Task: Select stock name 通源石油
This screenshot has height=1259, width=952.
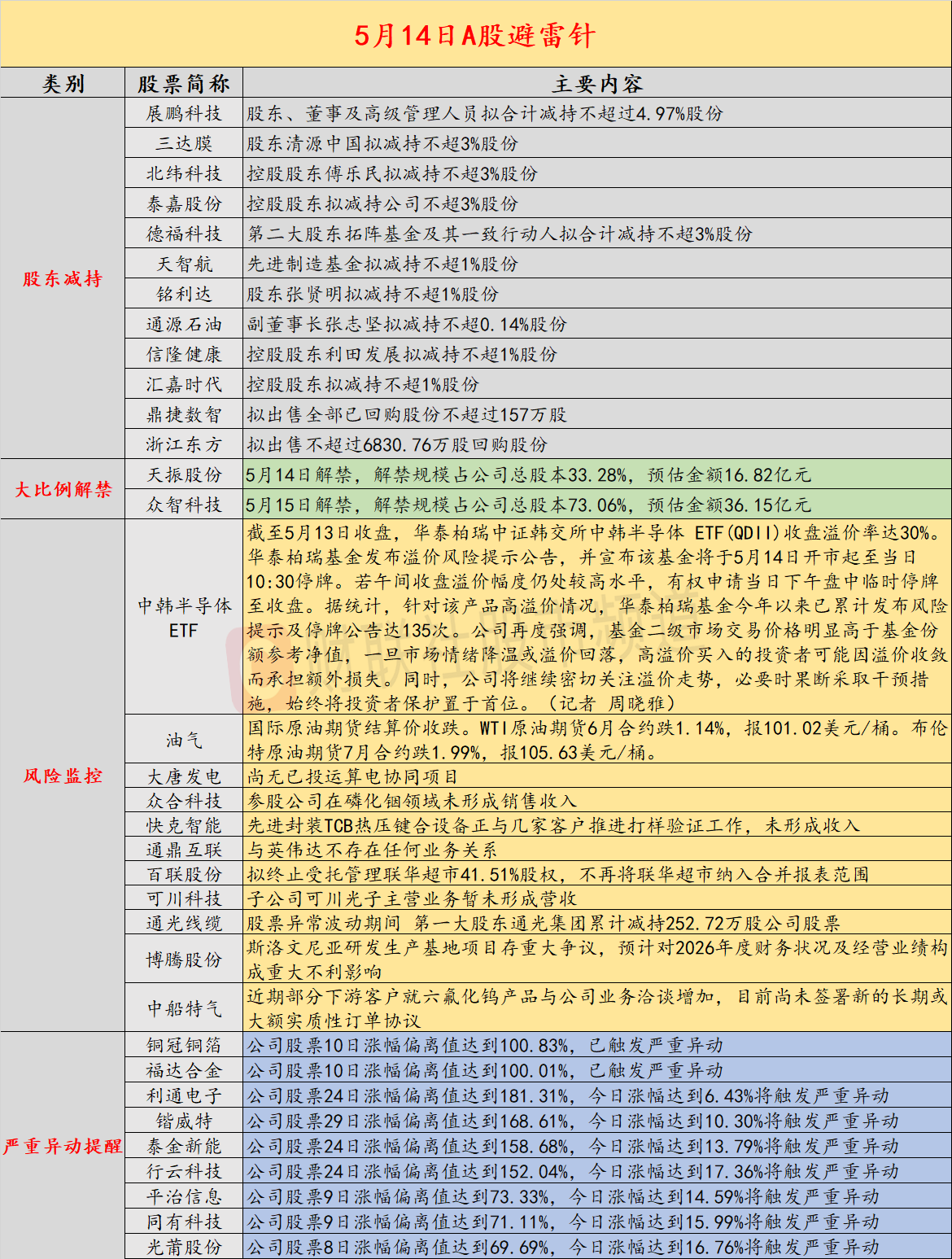Action: pyautogui.click(x=184, y=324)
